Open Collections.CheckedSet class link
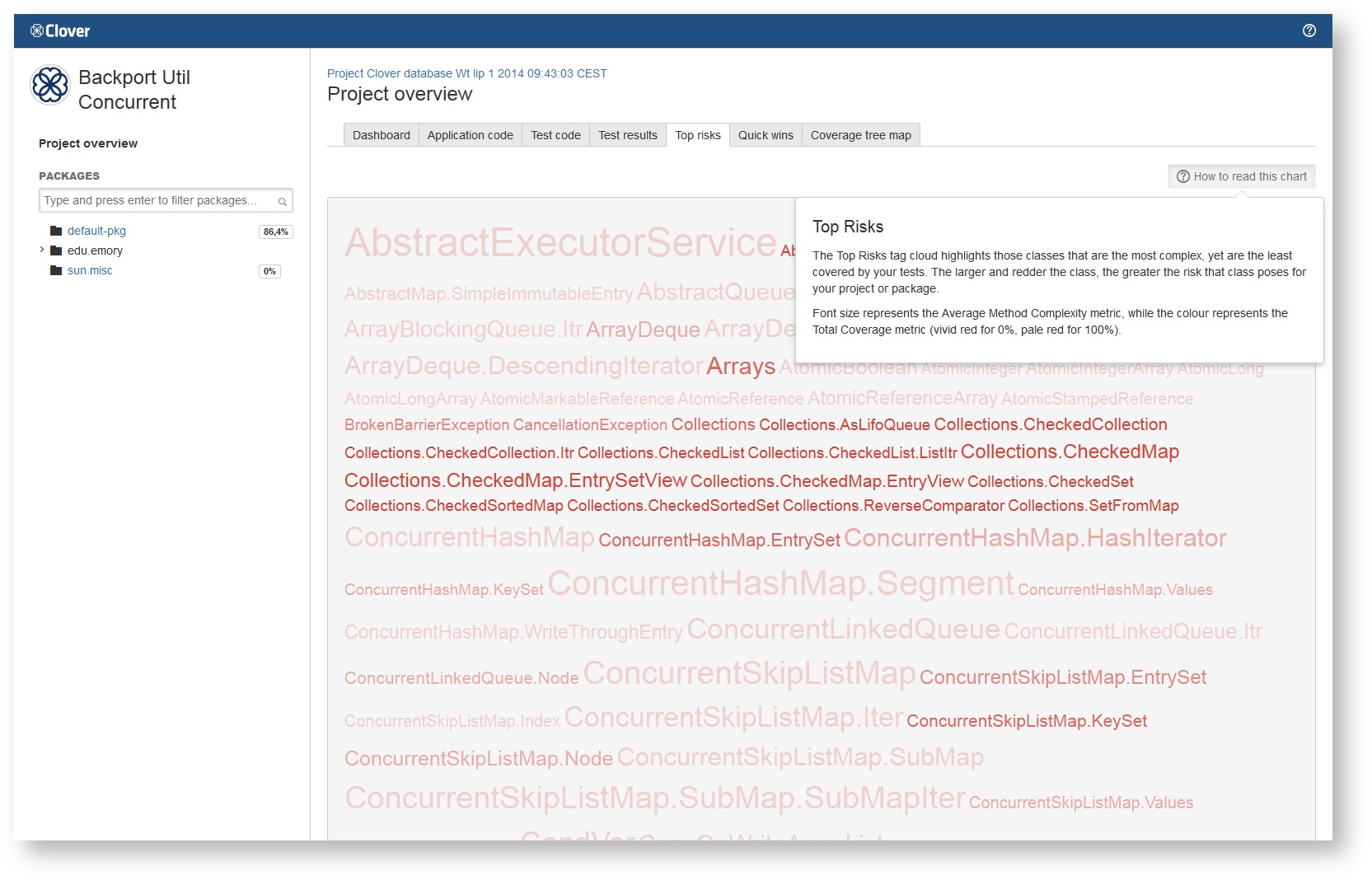 tap(1051, 481)
